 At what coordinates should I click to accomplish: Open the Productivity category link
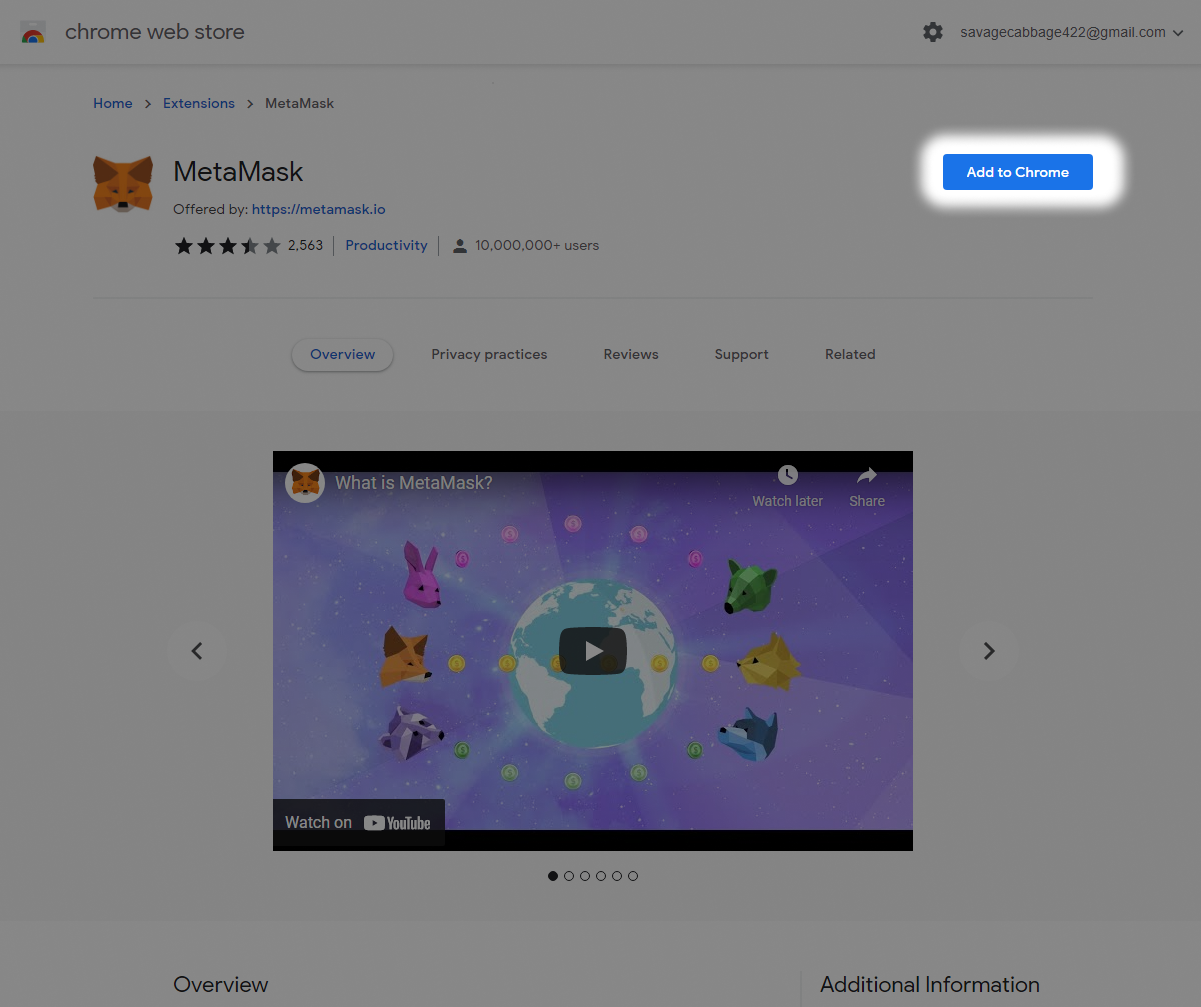coord(386,245)
